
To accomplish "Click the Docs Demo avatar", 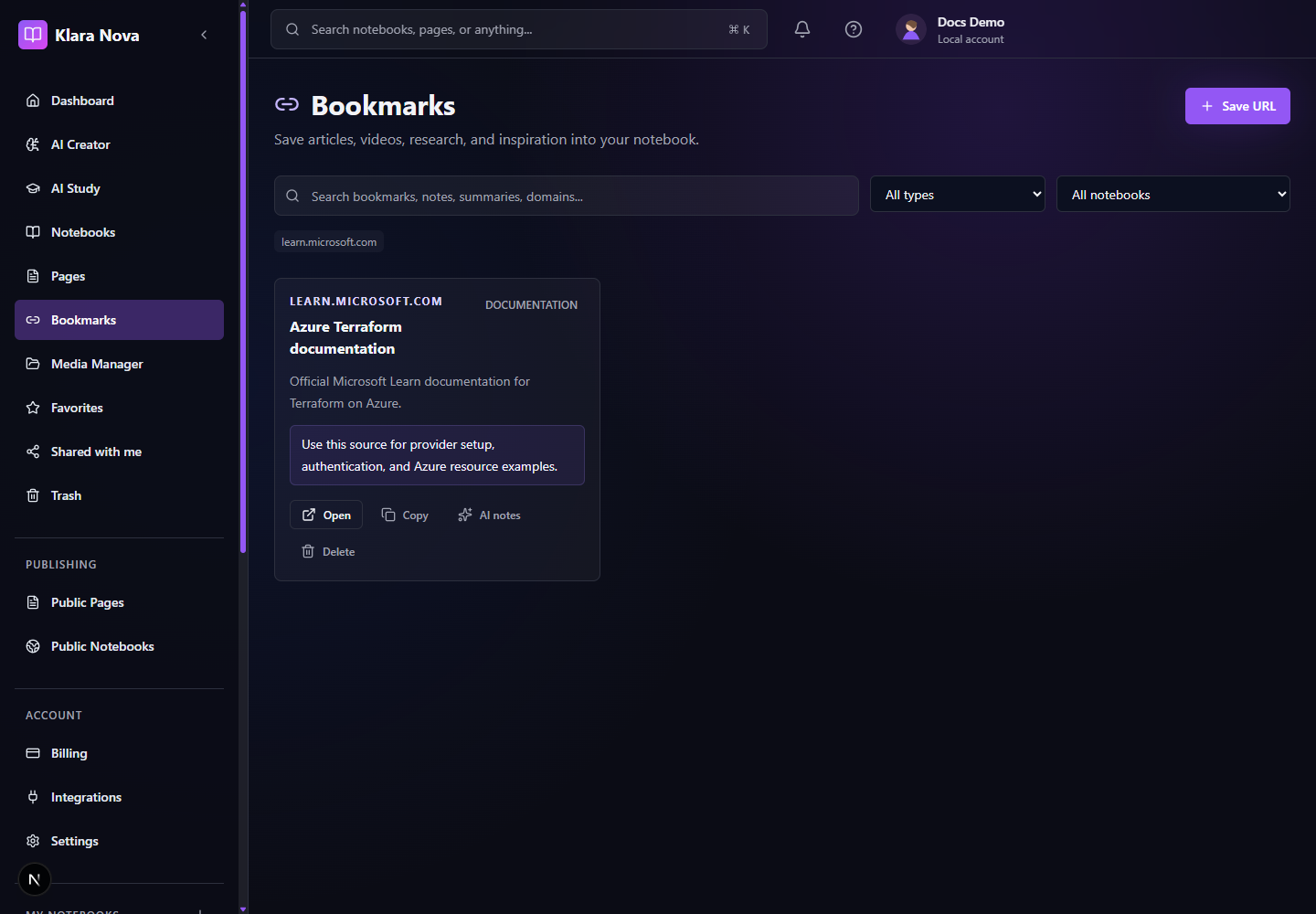I will pyautogui.click(x=911, y=29).
